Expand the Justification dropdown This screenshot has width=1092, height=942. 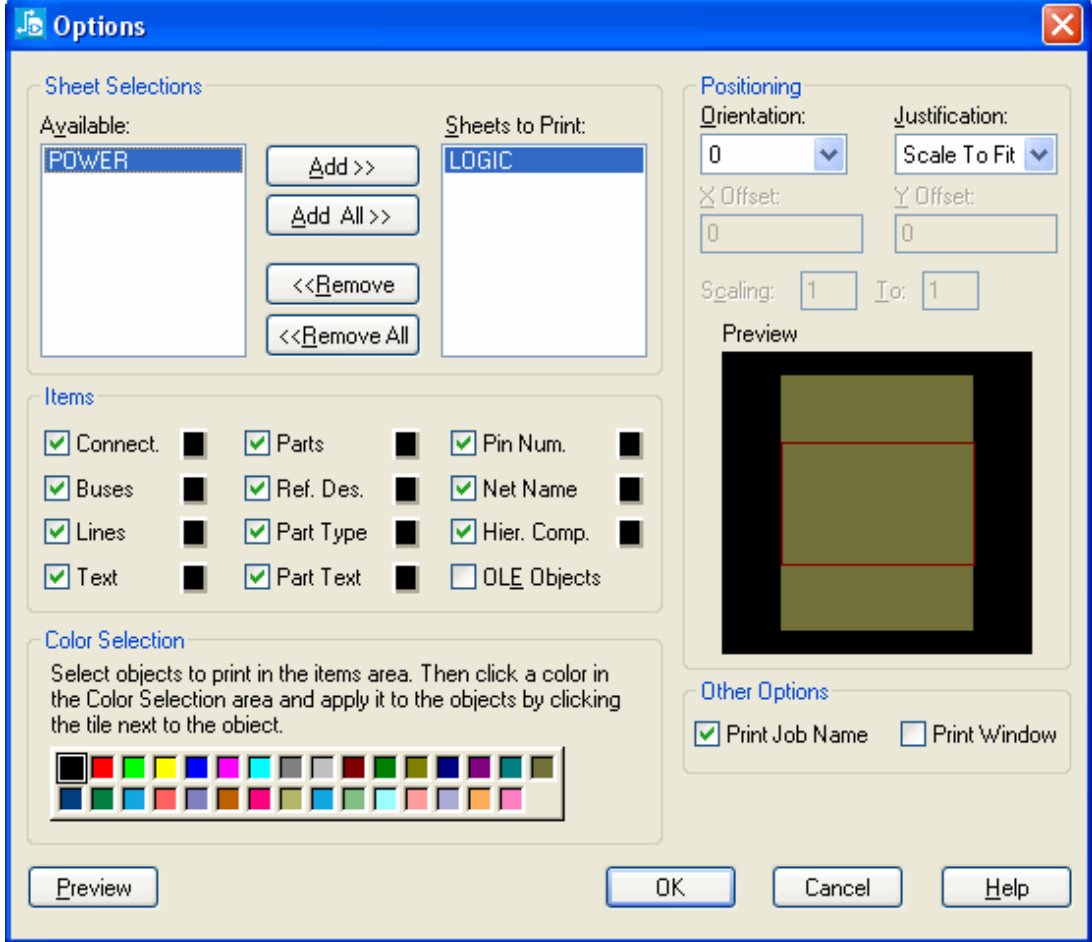coord(1040,155)
